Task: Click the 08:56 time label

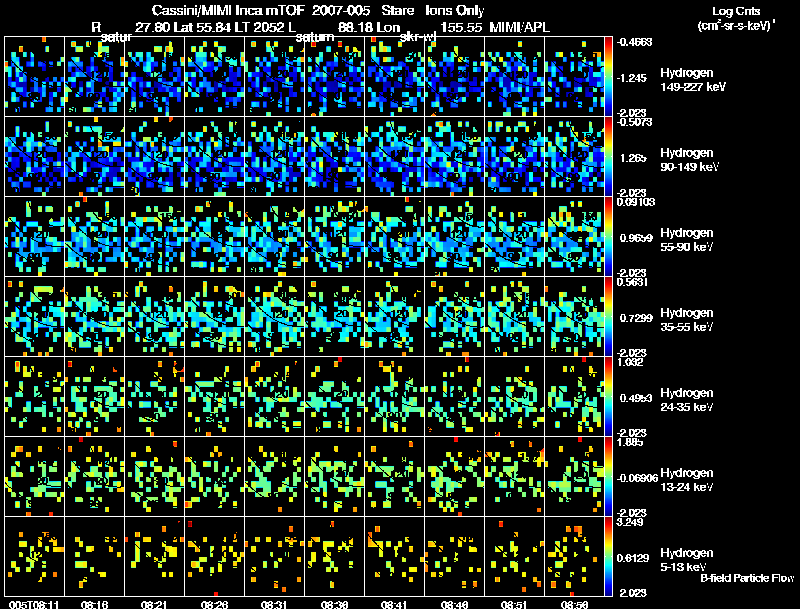Action: tap(574, 604)
